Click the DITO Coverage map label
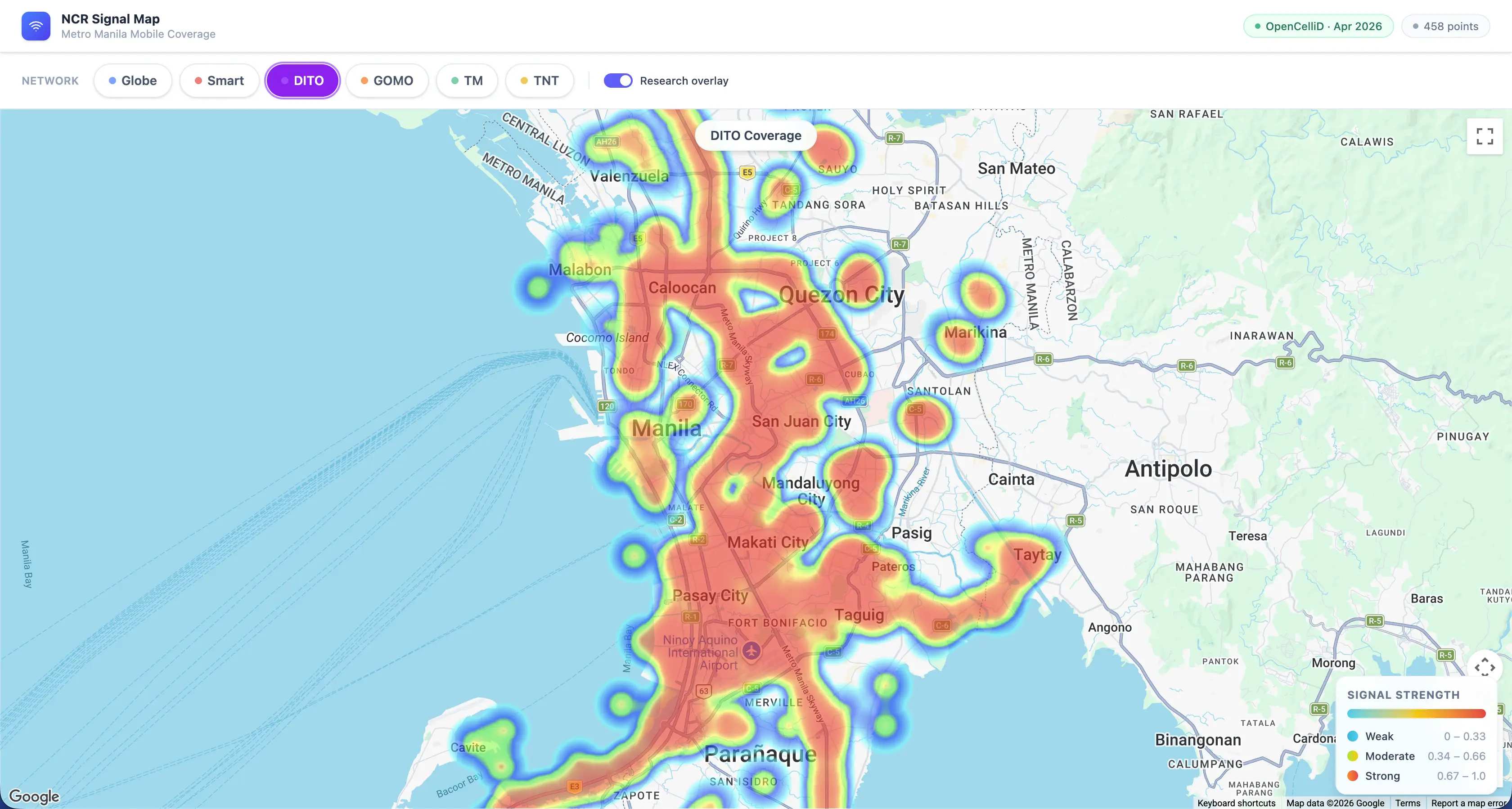Screen dimensions: 1512x809 tap(756, 135)
